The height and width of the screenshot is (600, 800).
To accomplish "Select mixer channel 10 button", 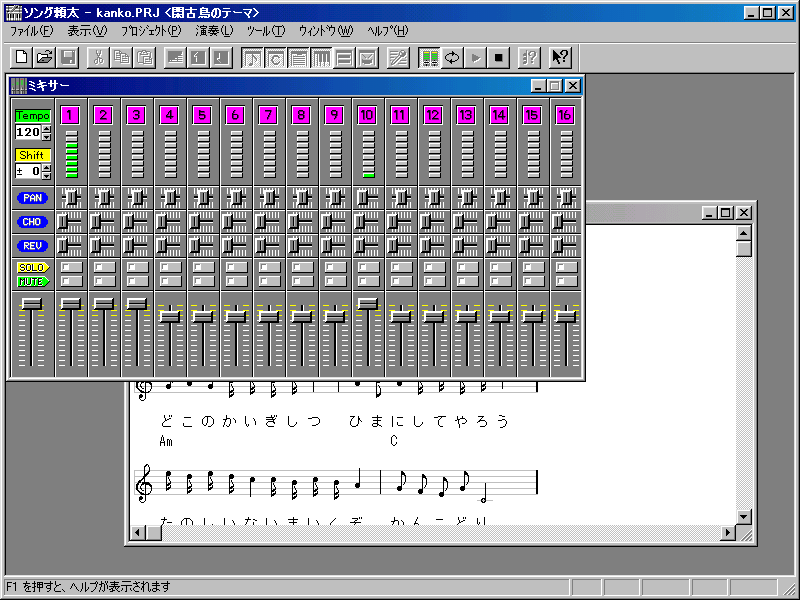I will pos(367,115).
